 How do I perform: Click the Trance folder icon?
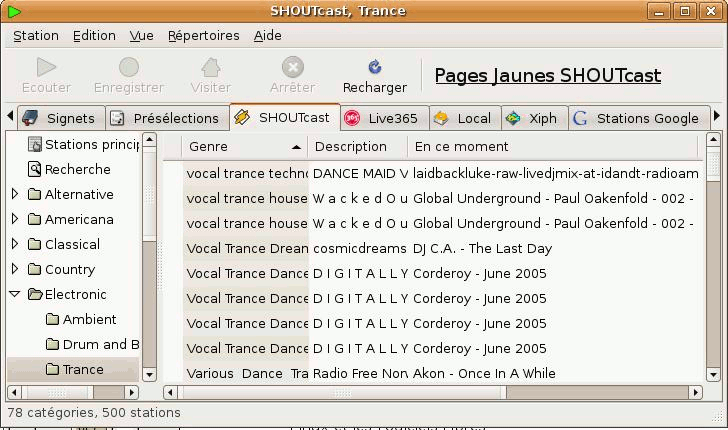coord(52,370)
